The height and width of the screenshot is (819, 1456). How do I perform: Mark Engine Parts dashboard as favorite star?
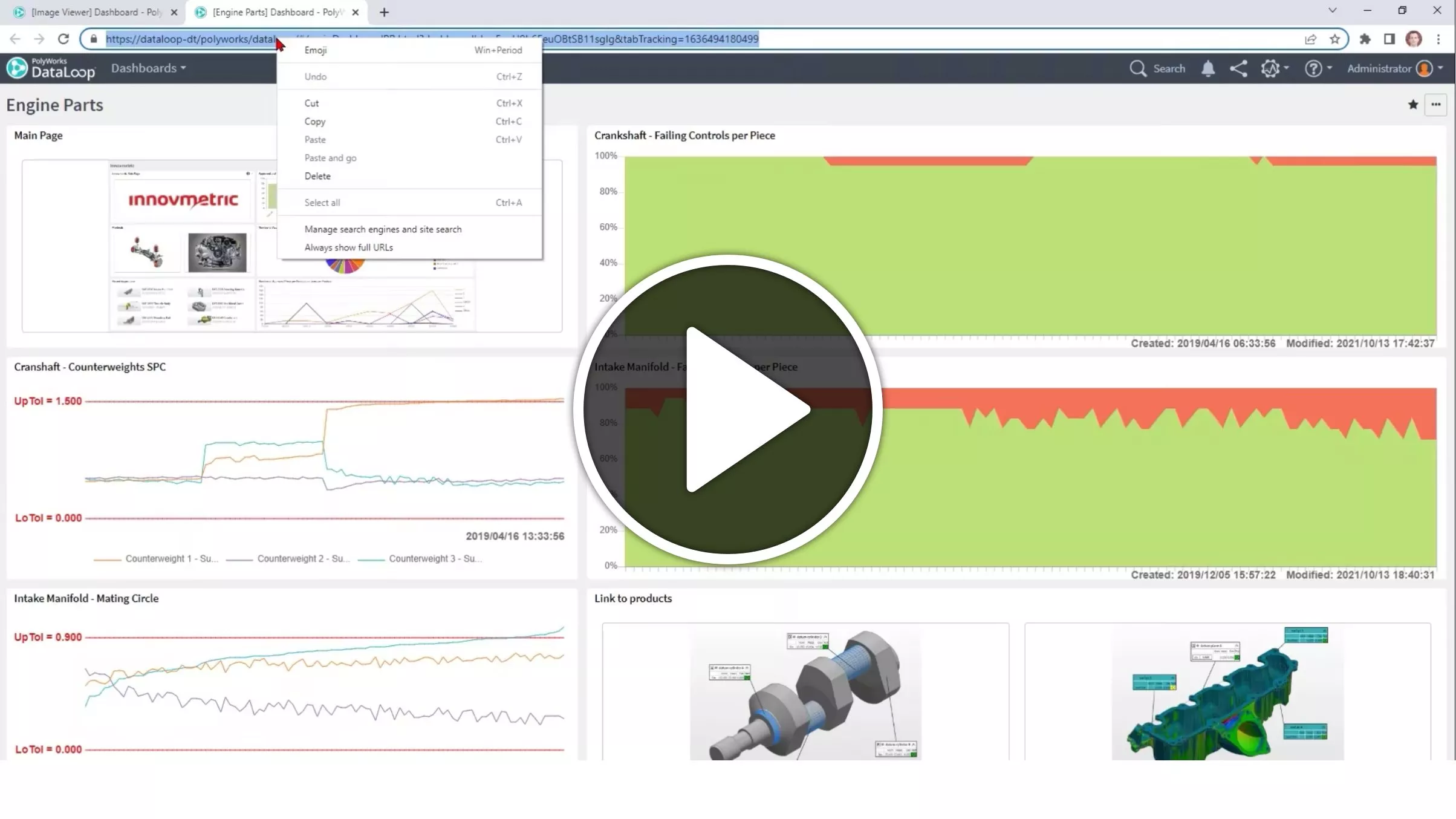click(1413, 105)
